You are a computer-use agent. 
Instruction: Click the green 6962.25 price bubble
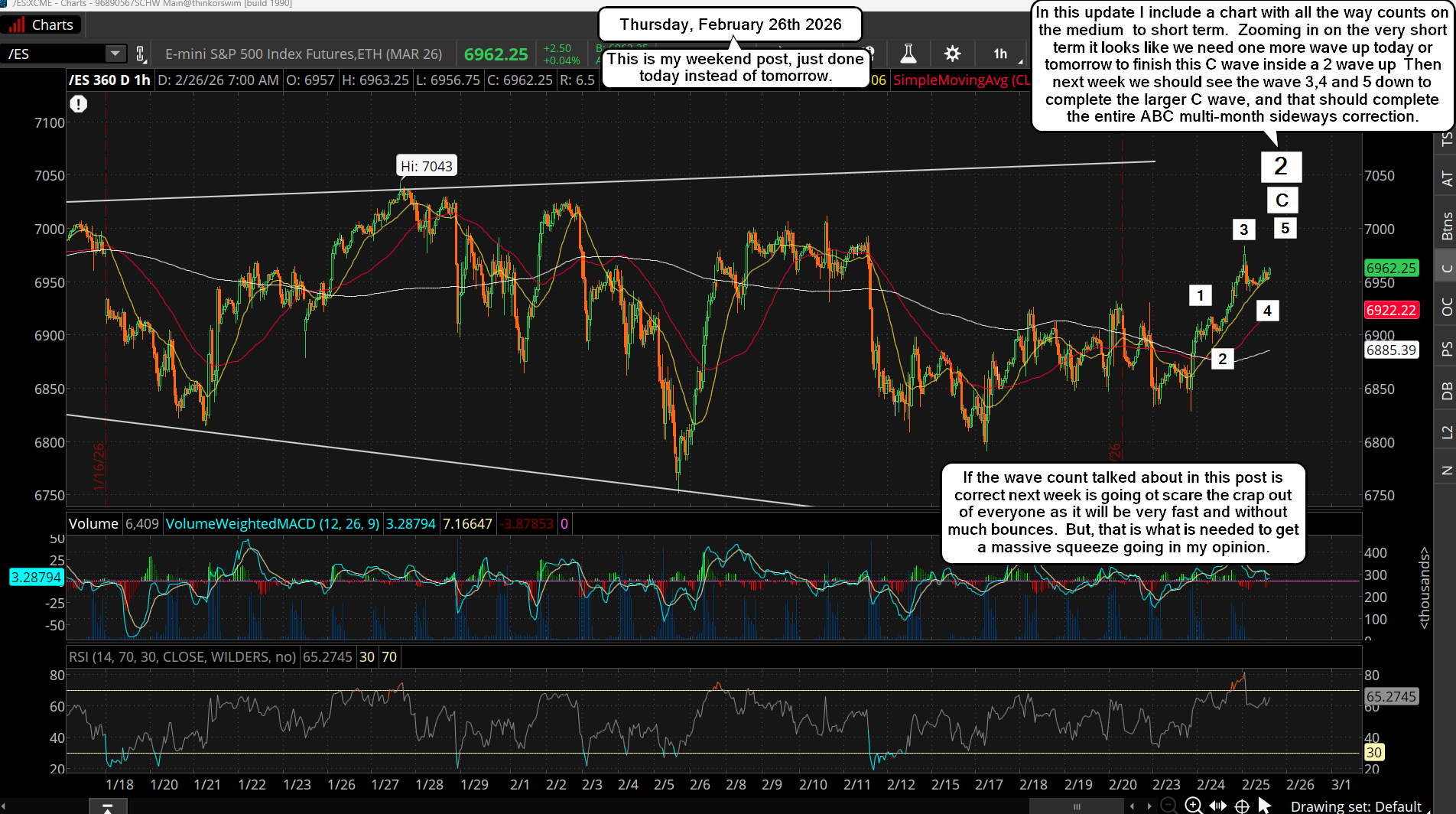[1391, 268]
